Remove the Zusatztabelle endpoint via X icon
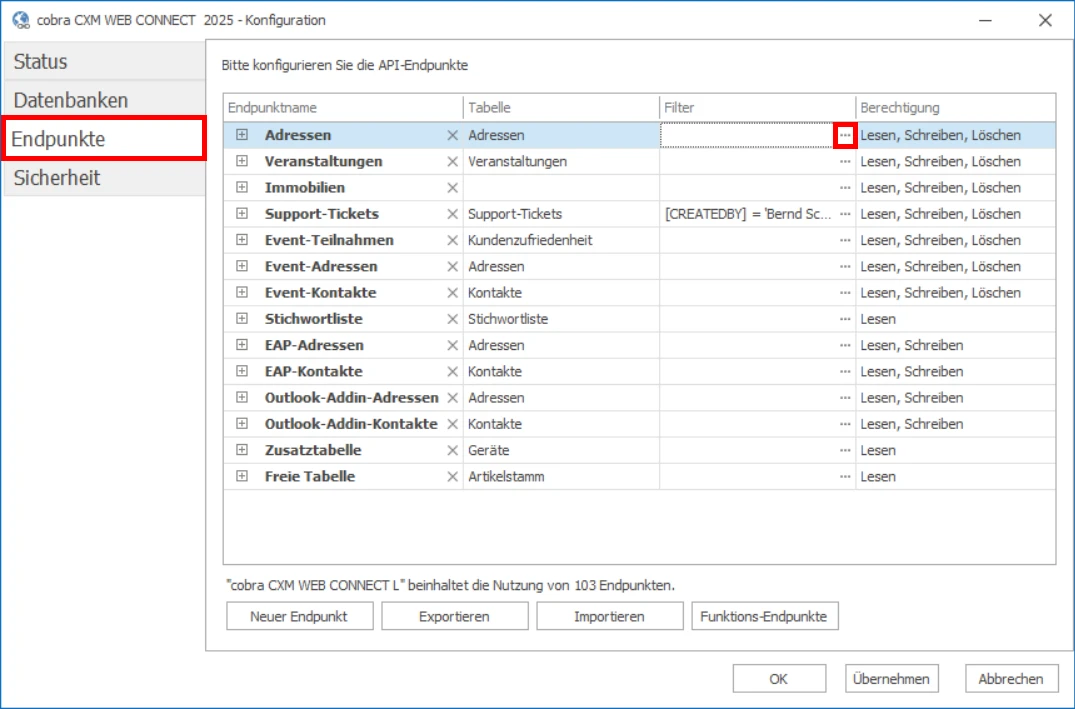This screenshot has height=709, width=1075. pos(452,451)
